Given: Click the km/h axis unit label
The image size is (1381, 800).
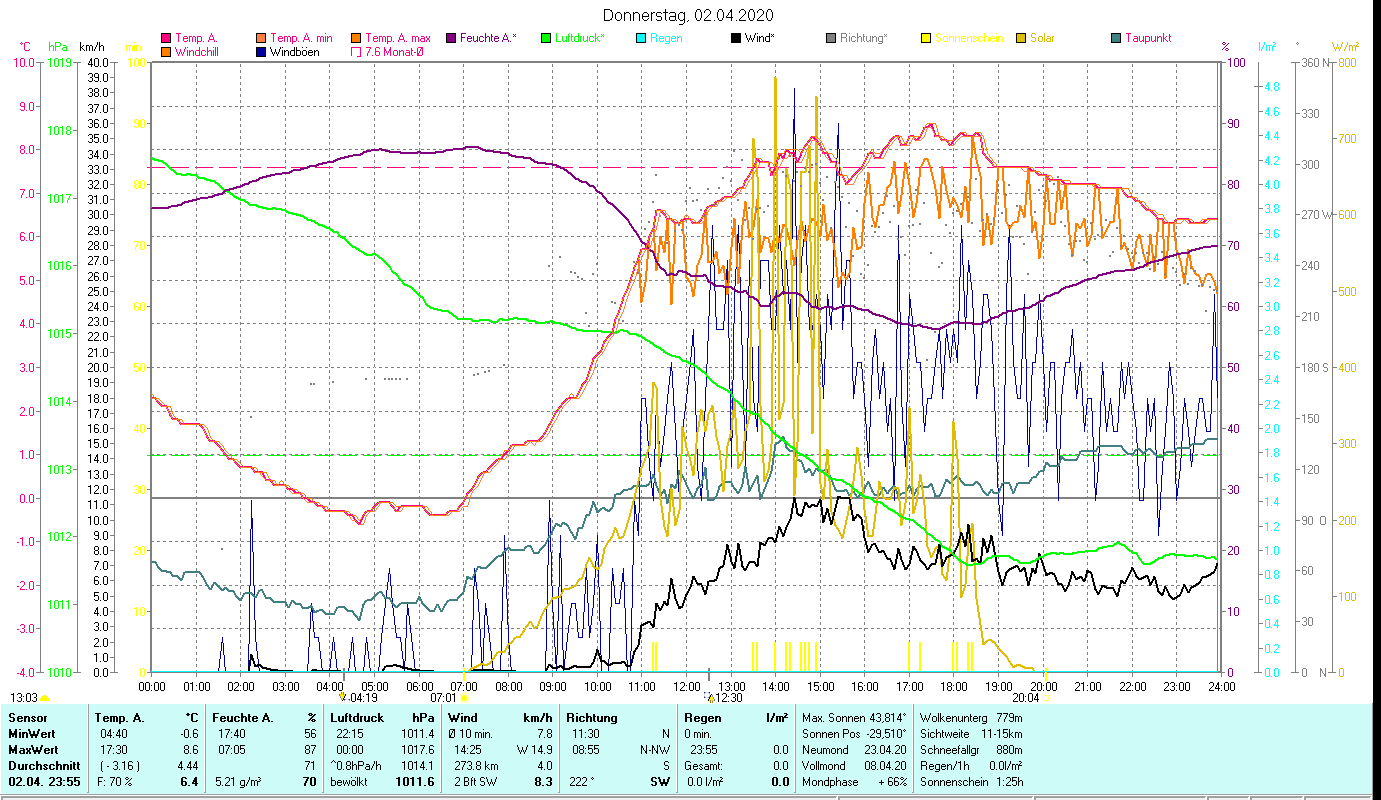Looking at the screenshot, I should pyautogui.click(x=91, y=47).
